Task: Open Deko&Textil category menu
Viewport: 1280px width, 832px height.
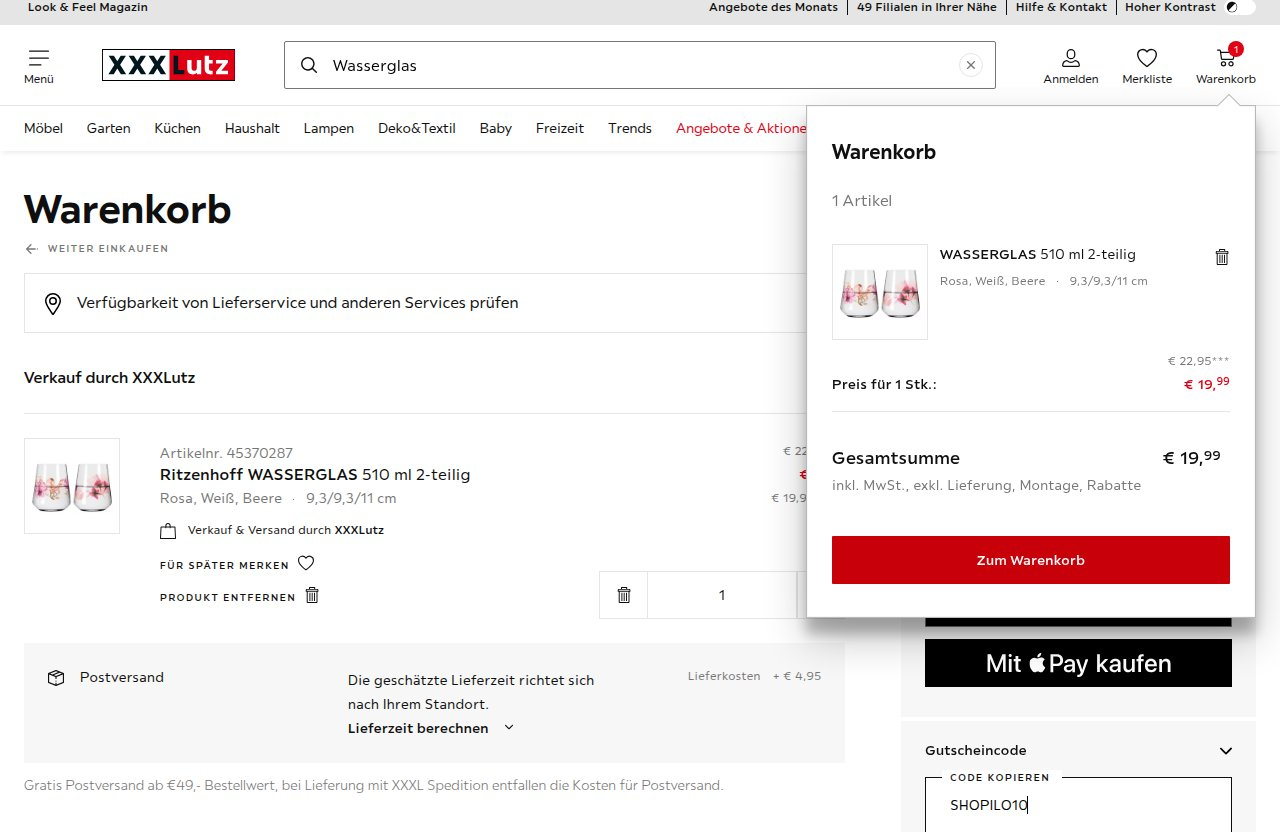Action: (x=417, y=128)
